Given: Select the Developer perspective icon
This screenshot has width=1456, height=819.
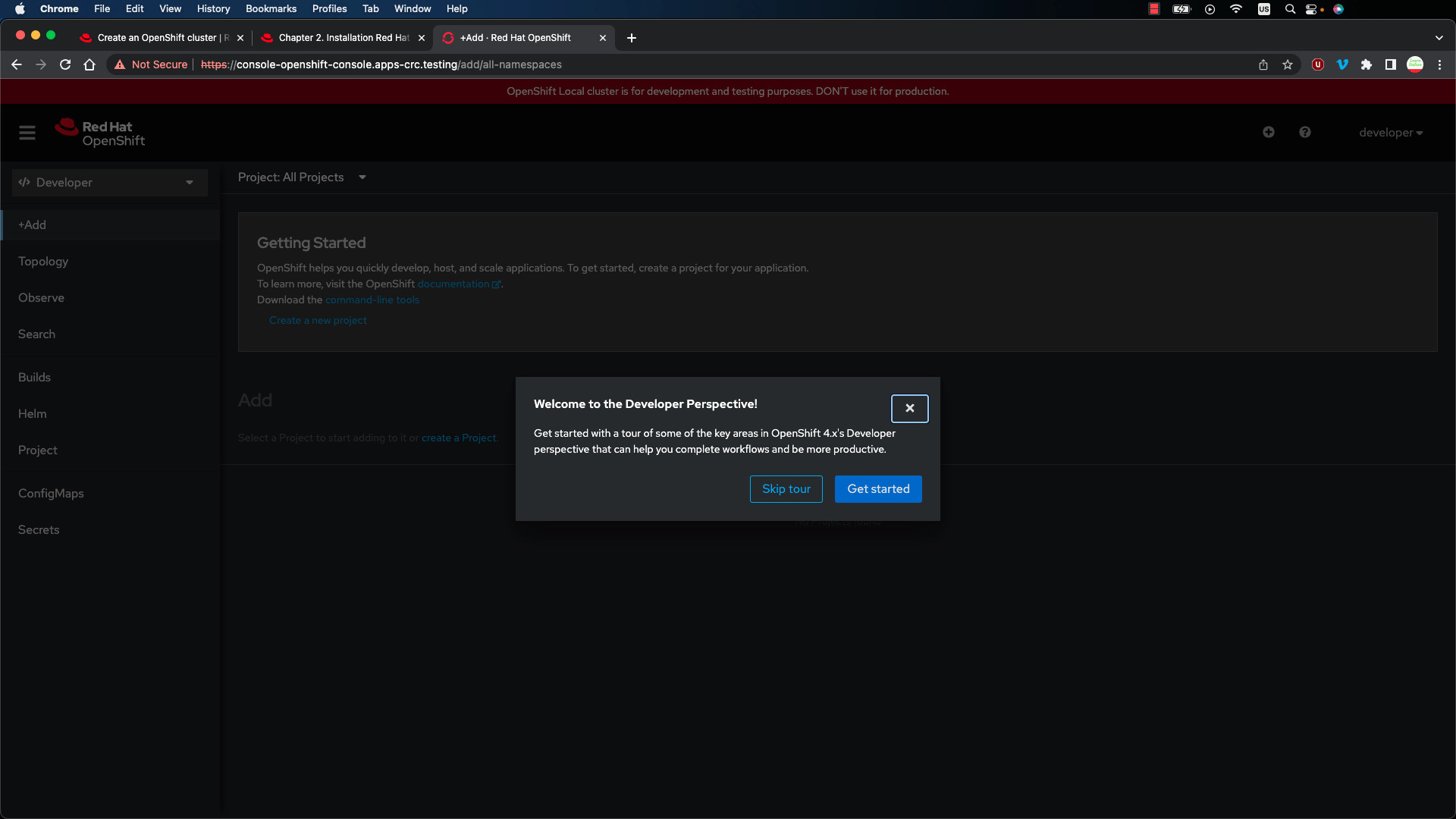Looking at the screenshot, I should click(24, 182).
